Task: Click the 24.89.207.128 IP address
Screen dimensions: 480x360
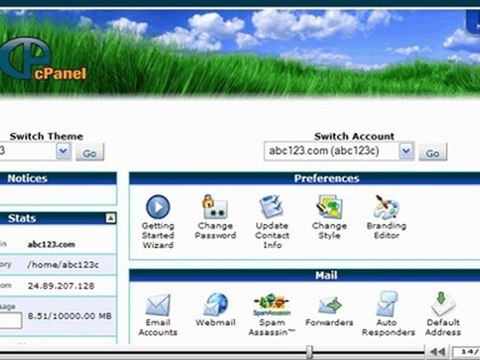Action: 61,286
